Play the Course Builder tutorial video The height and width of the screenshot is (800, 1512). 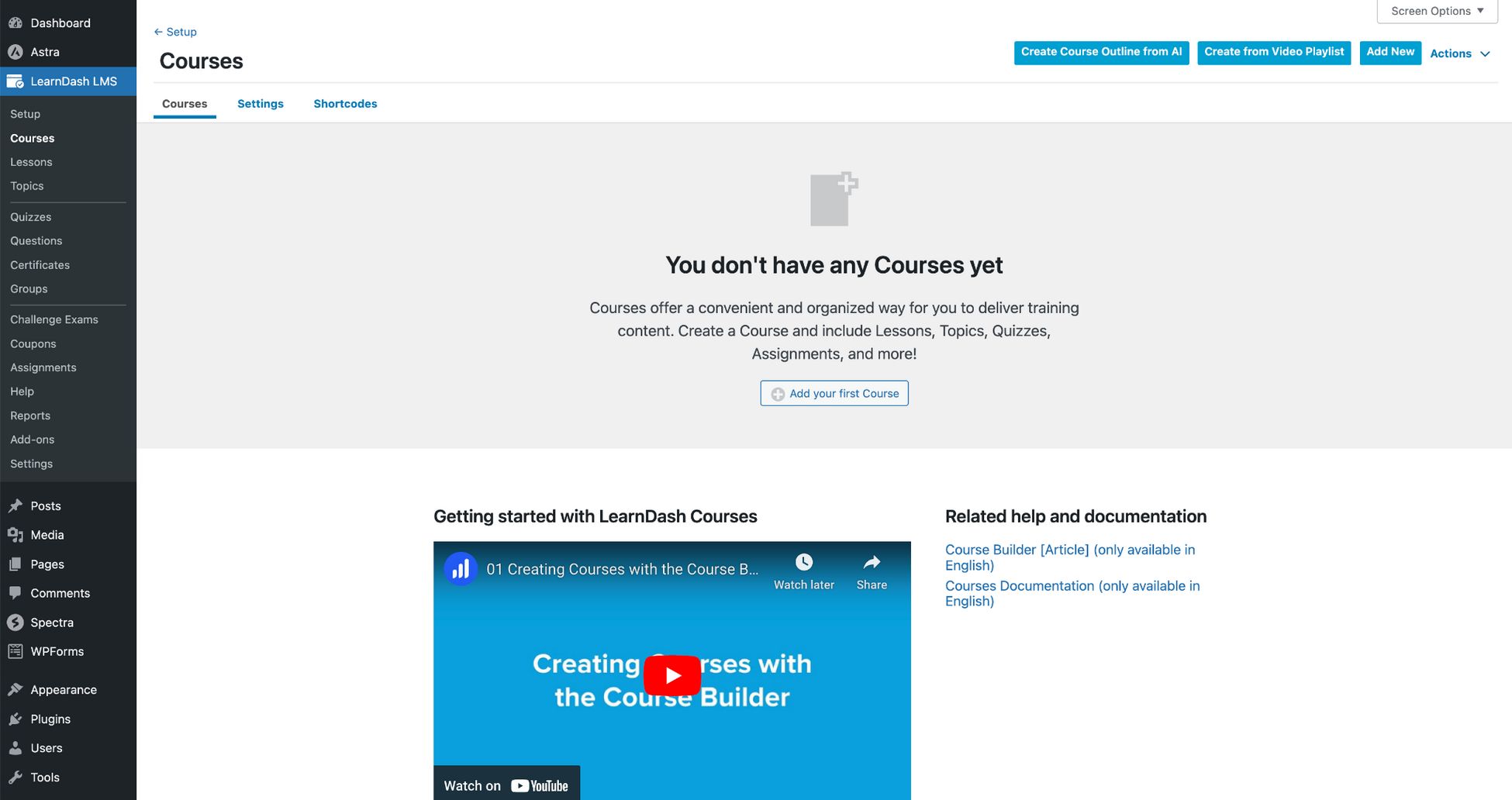pyautogui.click(x=671, y=674)
